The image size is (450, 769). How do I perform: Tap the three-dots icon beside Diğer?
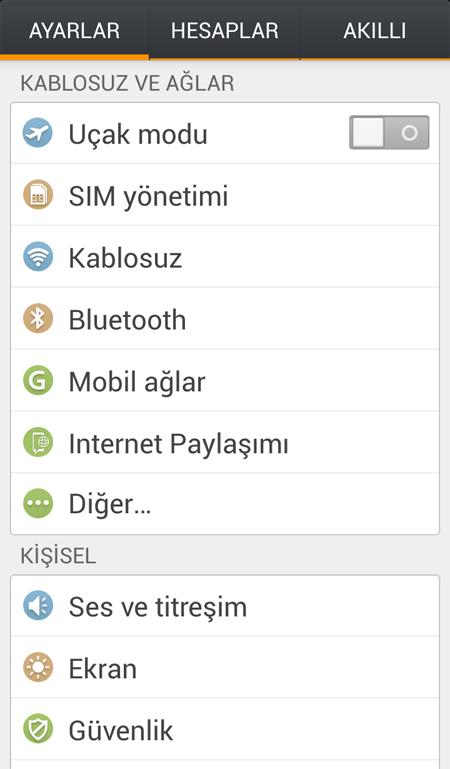click(x=38, y=503)
